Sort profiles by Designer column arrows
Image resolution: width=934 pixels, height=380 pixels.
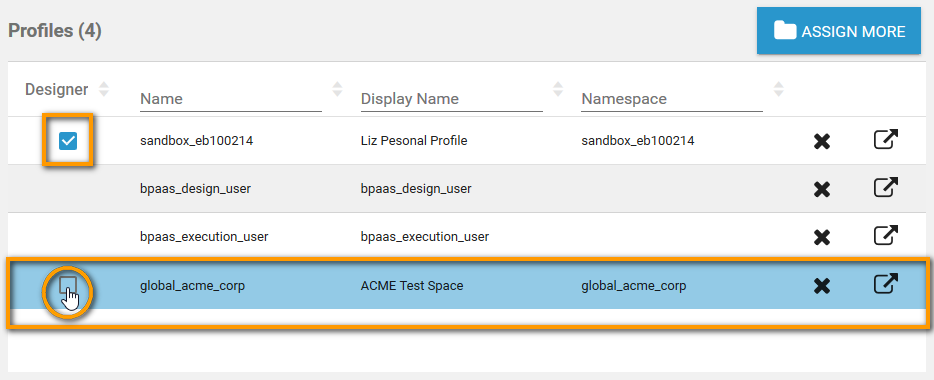click(x=104, y=89)
